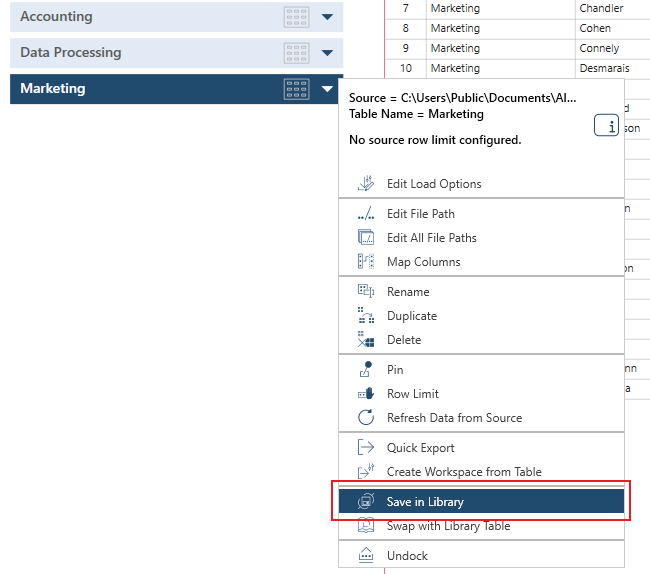Expand the Accounting table dropdown arrow

click(x=327, y=17)
